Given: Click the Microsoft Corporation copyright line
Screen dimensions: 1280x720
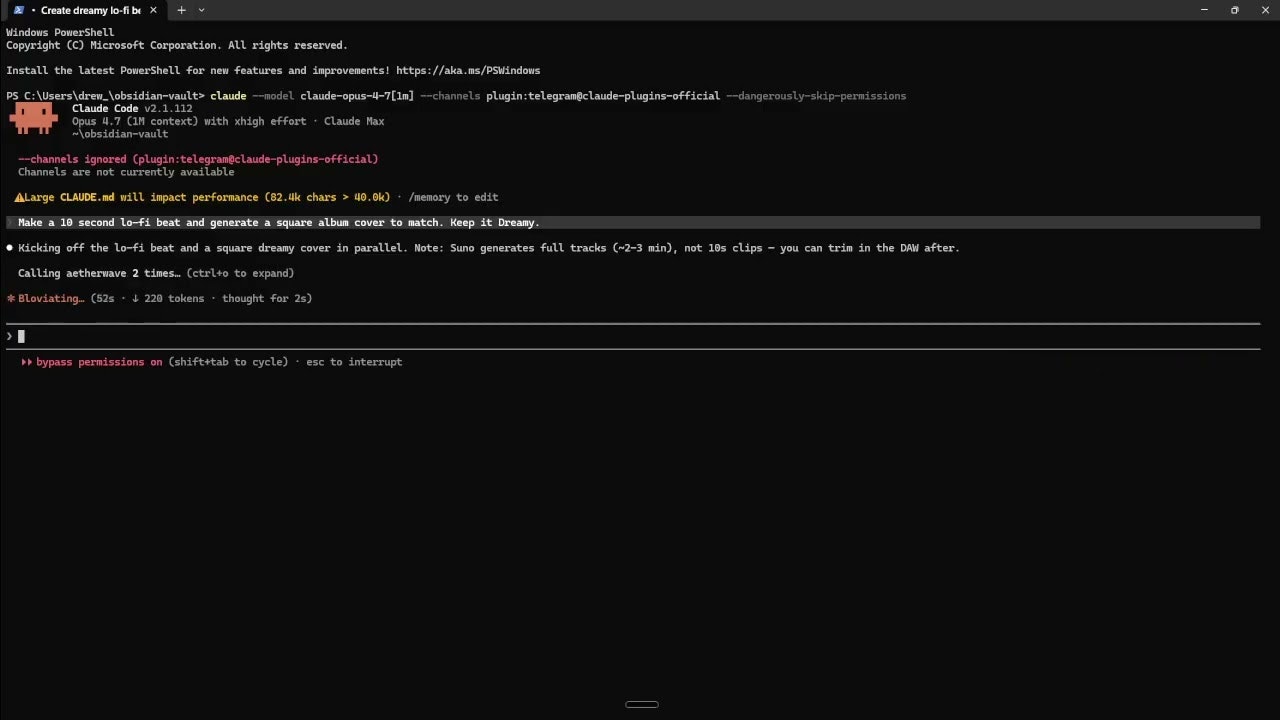Looking at the screenshot, I should tap(177, 45).
